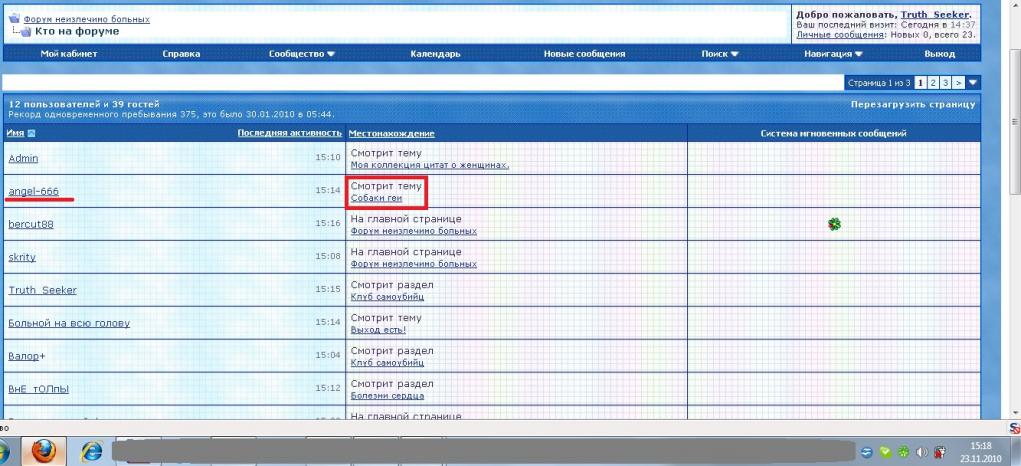Open Internet Explorer from the taskbar
Screen dimensions: 1021x466
point(92,449)
